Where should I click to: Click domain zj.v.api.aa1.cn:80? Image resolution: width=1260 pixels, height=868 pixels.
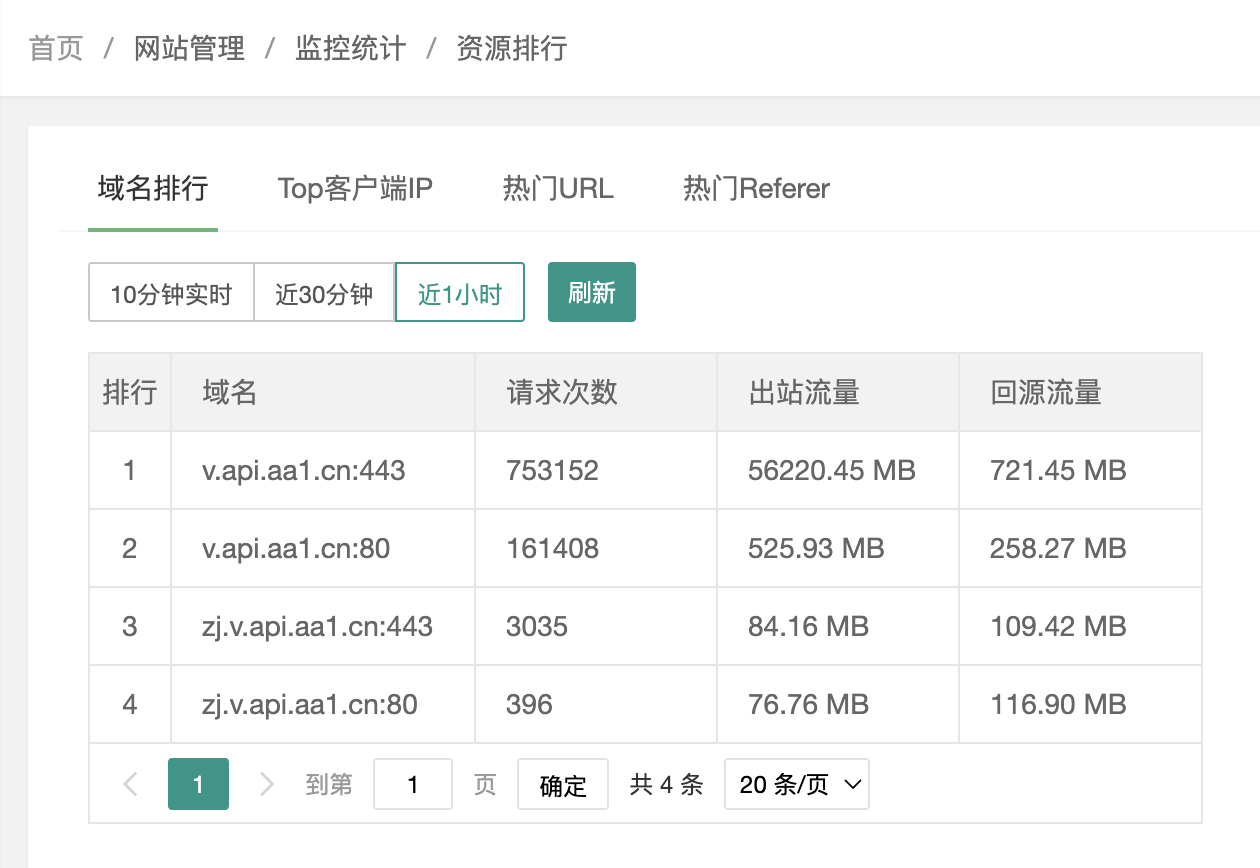[x=309, y=705]
